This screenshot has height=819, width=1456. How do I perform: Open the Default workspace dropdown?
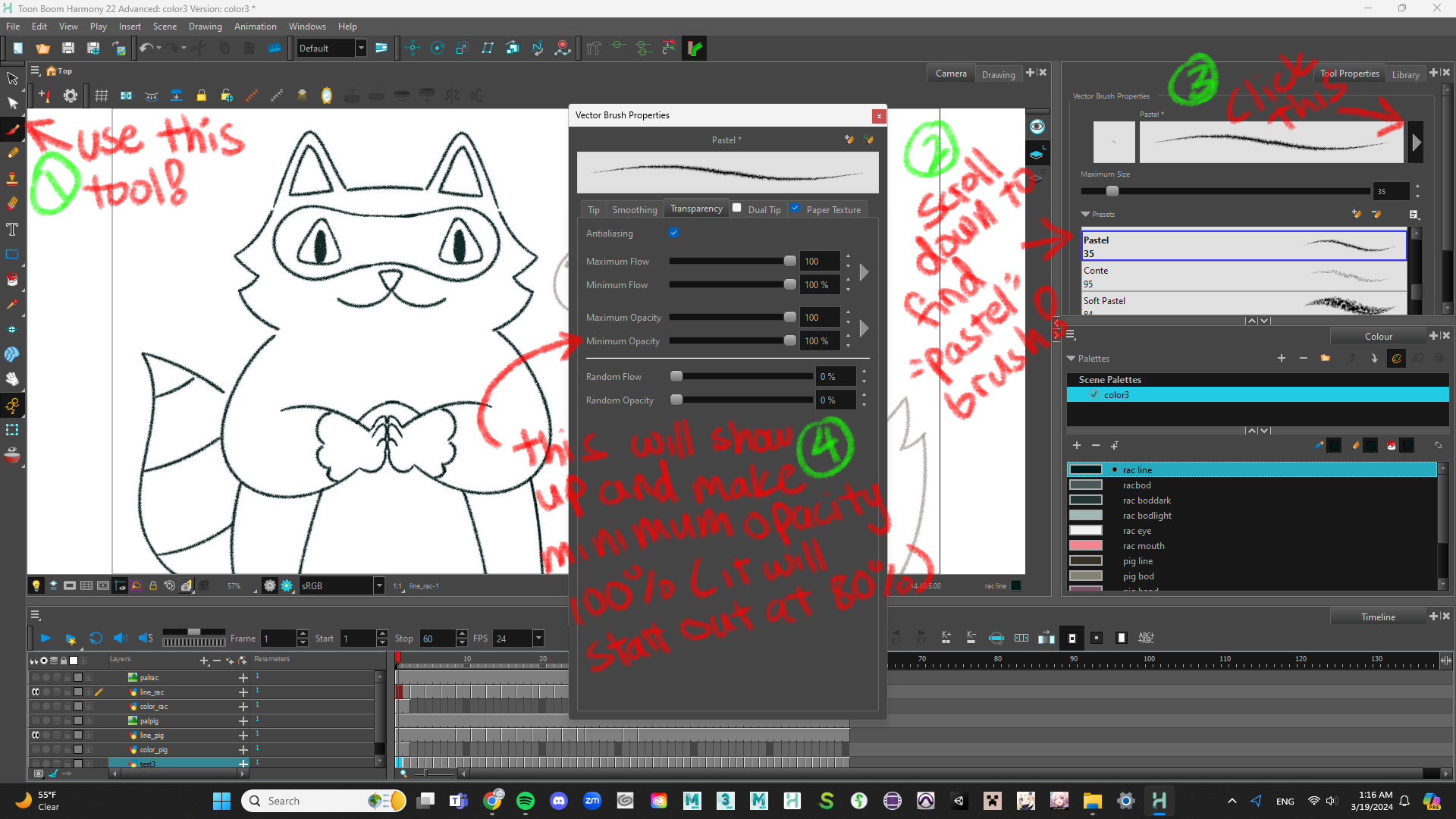click(x=361, y=49)
